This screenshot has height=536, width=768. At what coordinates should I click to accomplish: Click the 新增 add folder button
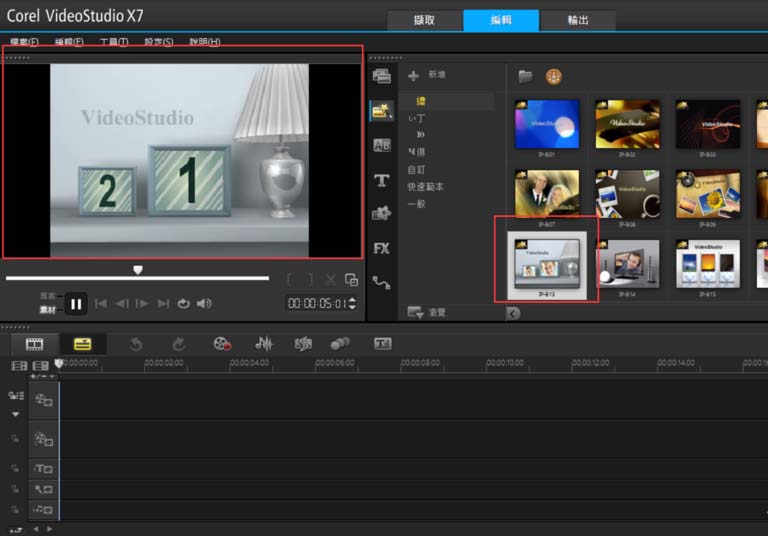coord(427,75)
